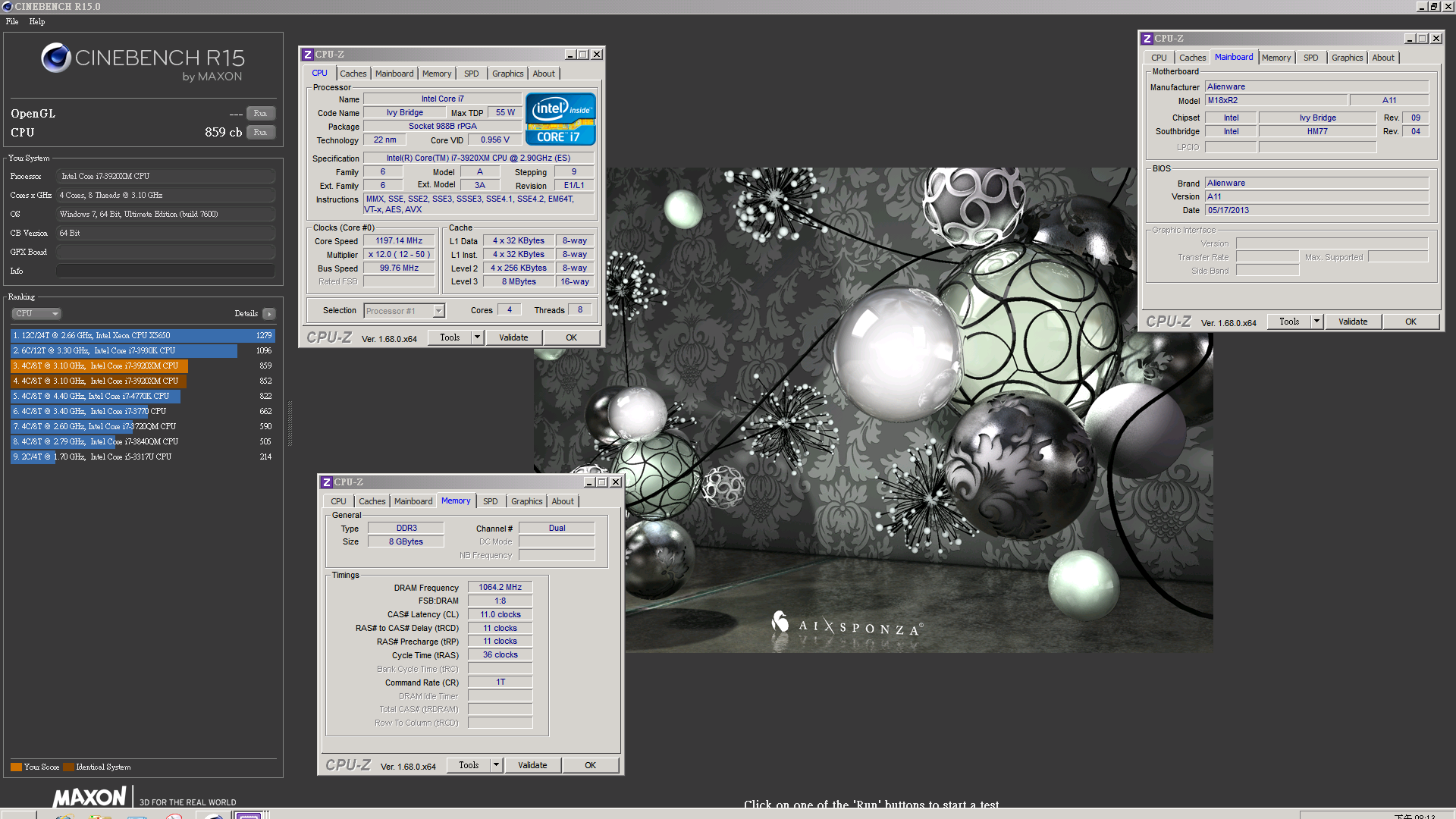The width and height of the screenshot is (1456, 819).
Task: Select the Xeon X5650 ranking row
Action: (x=143, y=335)
